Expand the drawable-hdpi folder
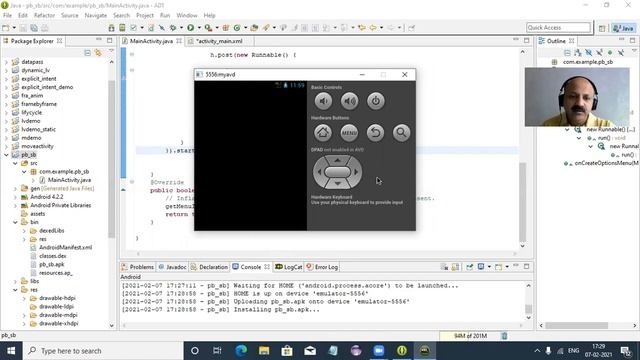640x360 pixels. [x=24, y=298]
